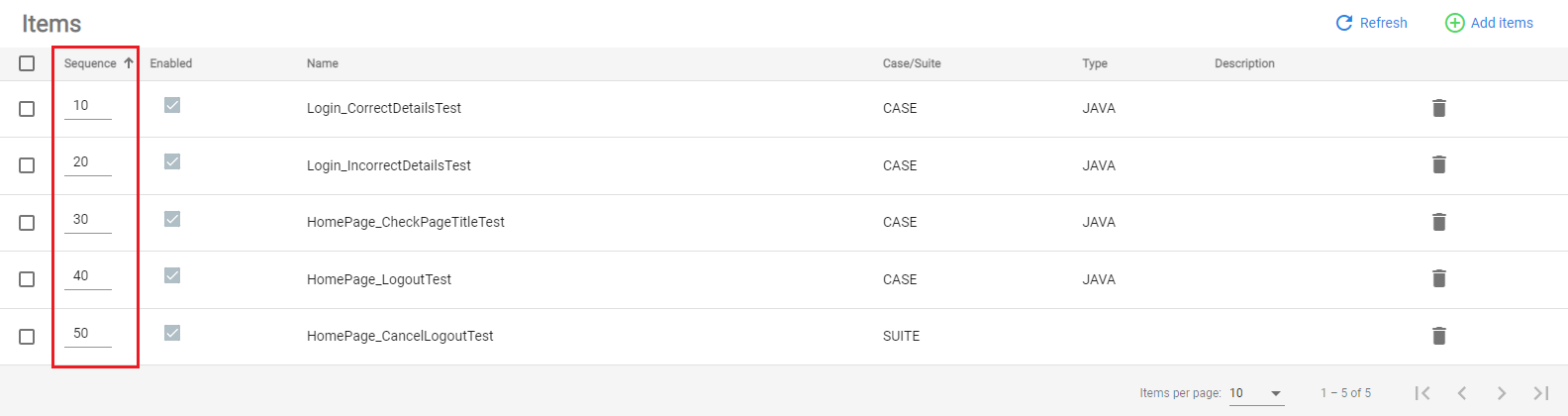Click the Refresh button

(x=1371, y=23)
